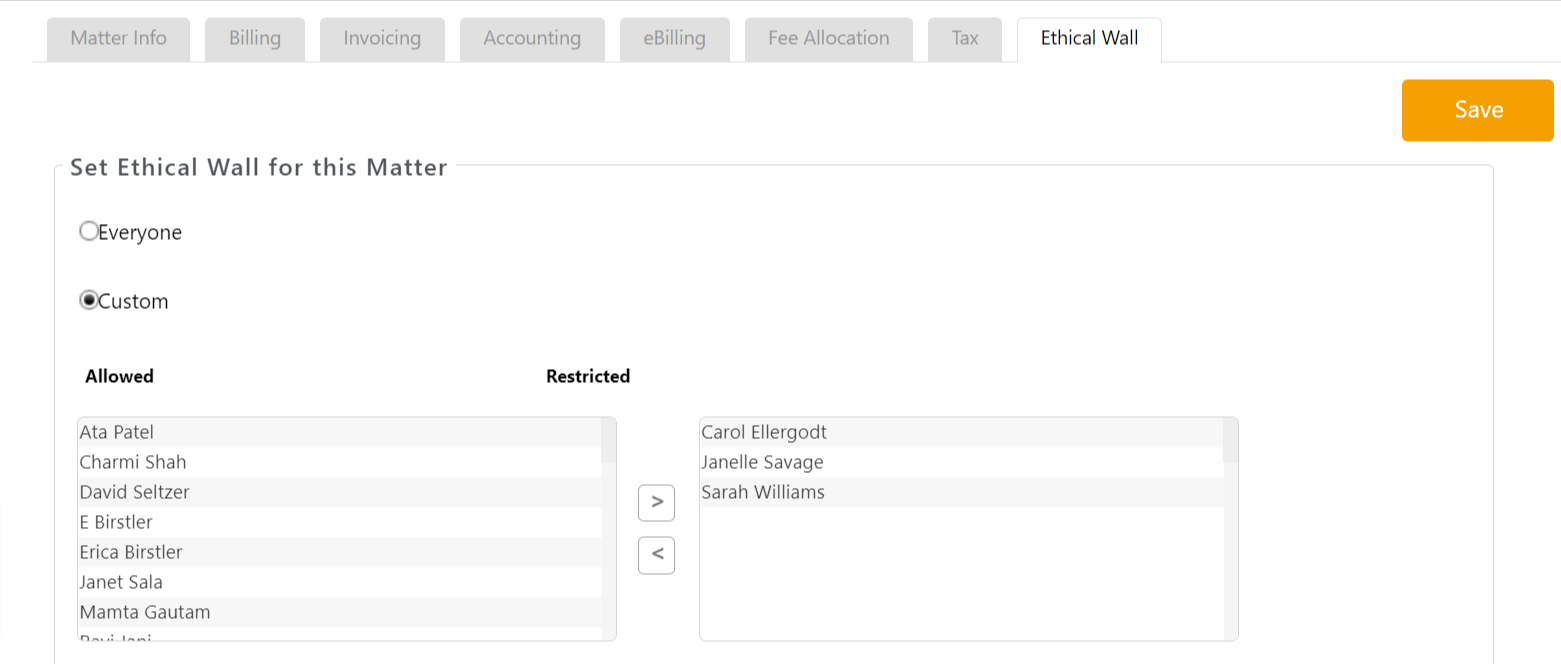Screen dimensions: 1561x664
Task: Select the Custom radio option
Action: pyautogui.click(x=89, y=301)
